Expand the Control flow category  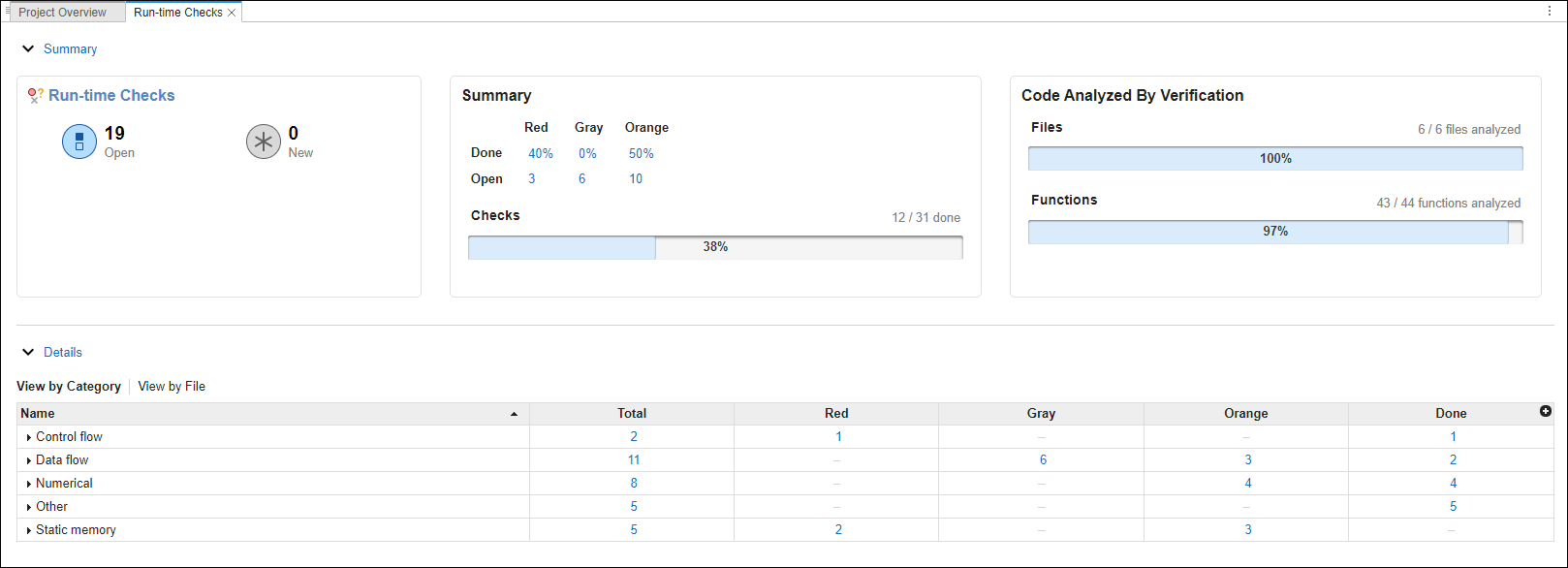pyautogui.click(x=29, y=437)
